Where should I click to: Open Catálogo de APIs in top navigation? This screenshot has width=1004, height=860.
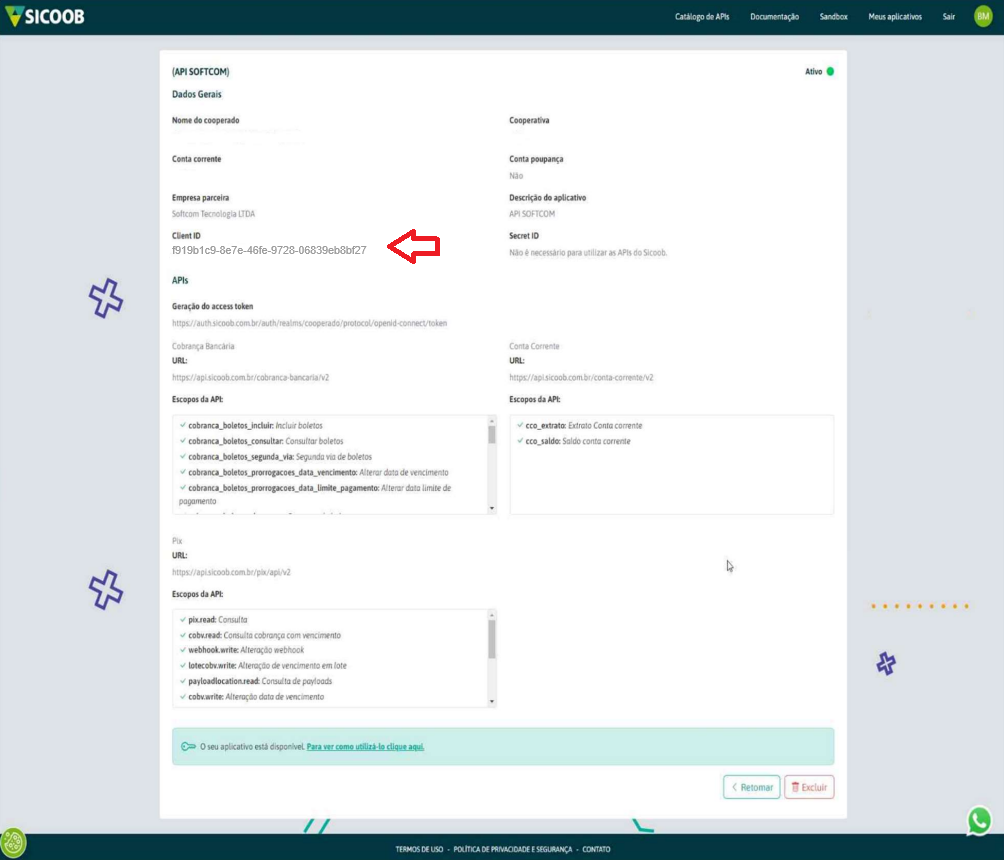(709, 17)
